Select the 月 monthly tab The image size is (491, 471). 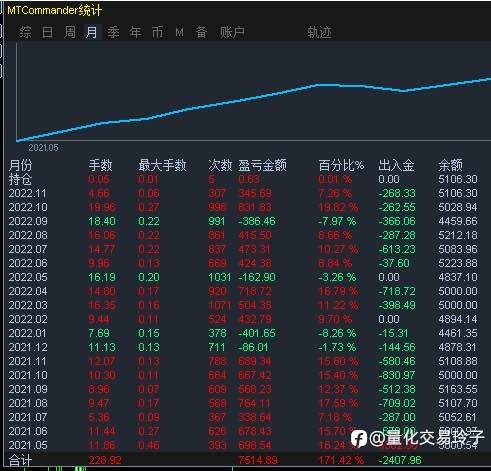[x=92, y=32]
